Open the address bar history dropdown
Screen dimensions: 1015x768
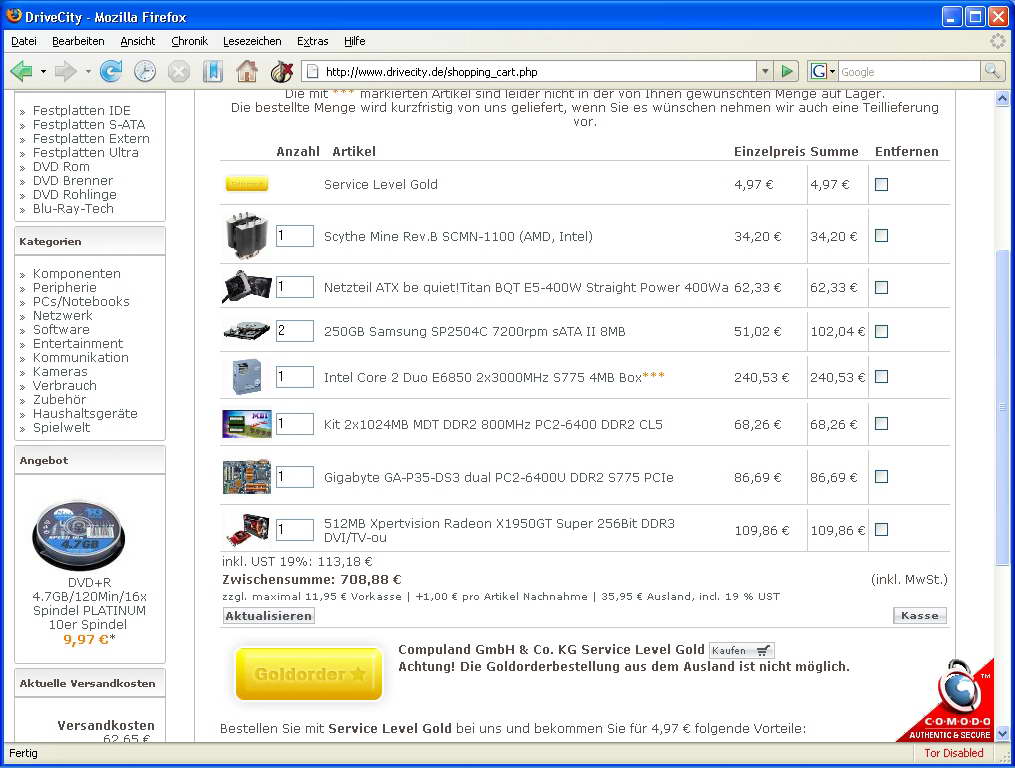coord(765,71)
